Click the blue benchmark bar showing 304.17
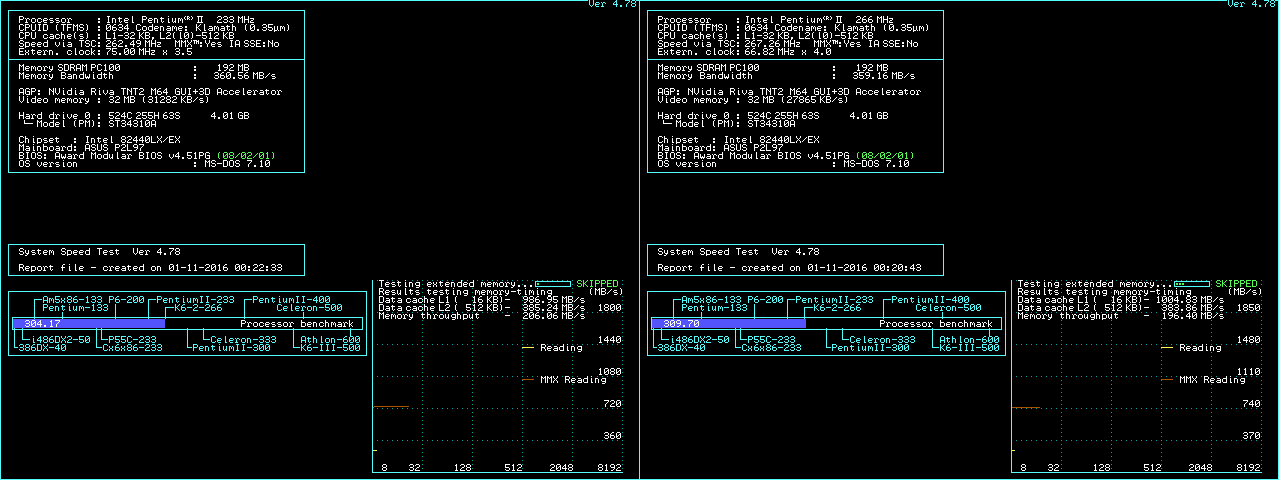Screen dimensions: 1279x480 point(88,324)
